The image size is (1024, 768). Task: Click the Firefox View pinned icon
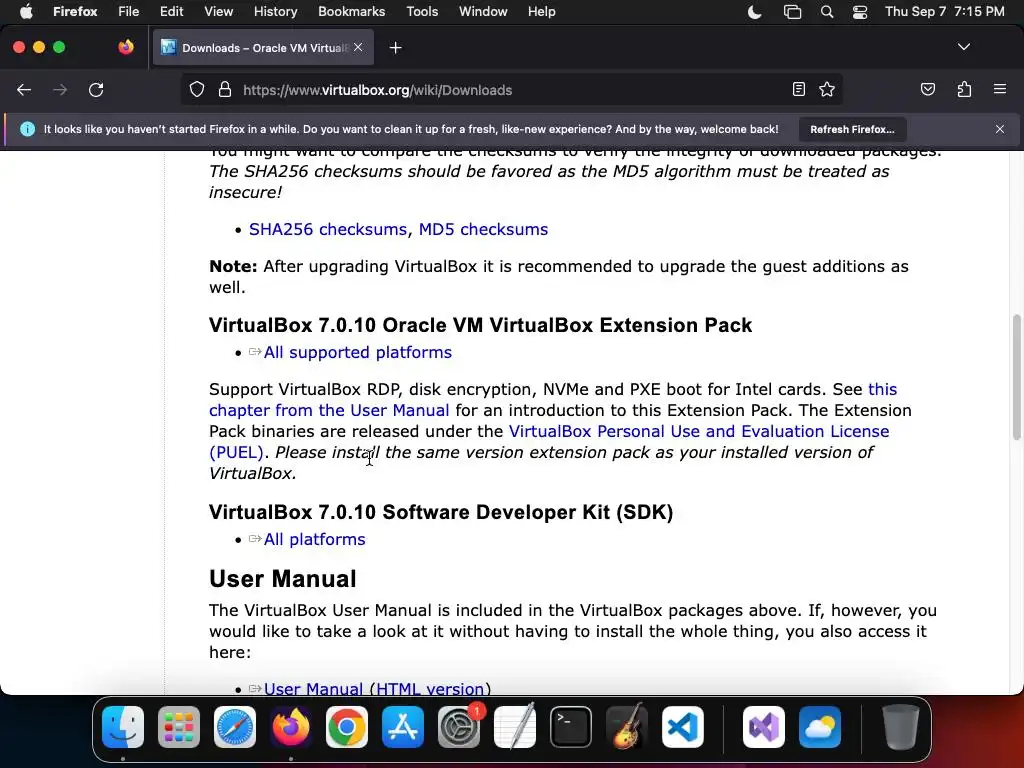click(x=126, y=47)
